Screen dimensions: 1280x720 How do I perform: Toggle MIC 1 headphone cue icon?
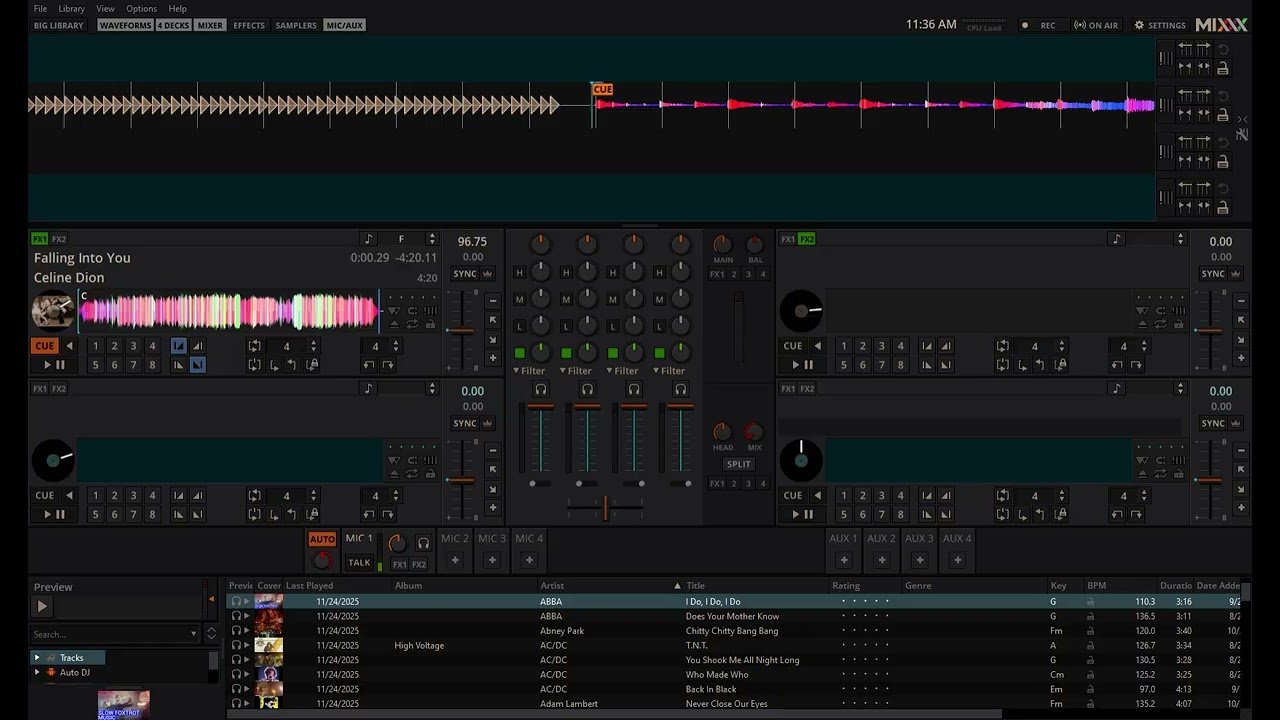pyautogui.click(x=423, y=543)
